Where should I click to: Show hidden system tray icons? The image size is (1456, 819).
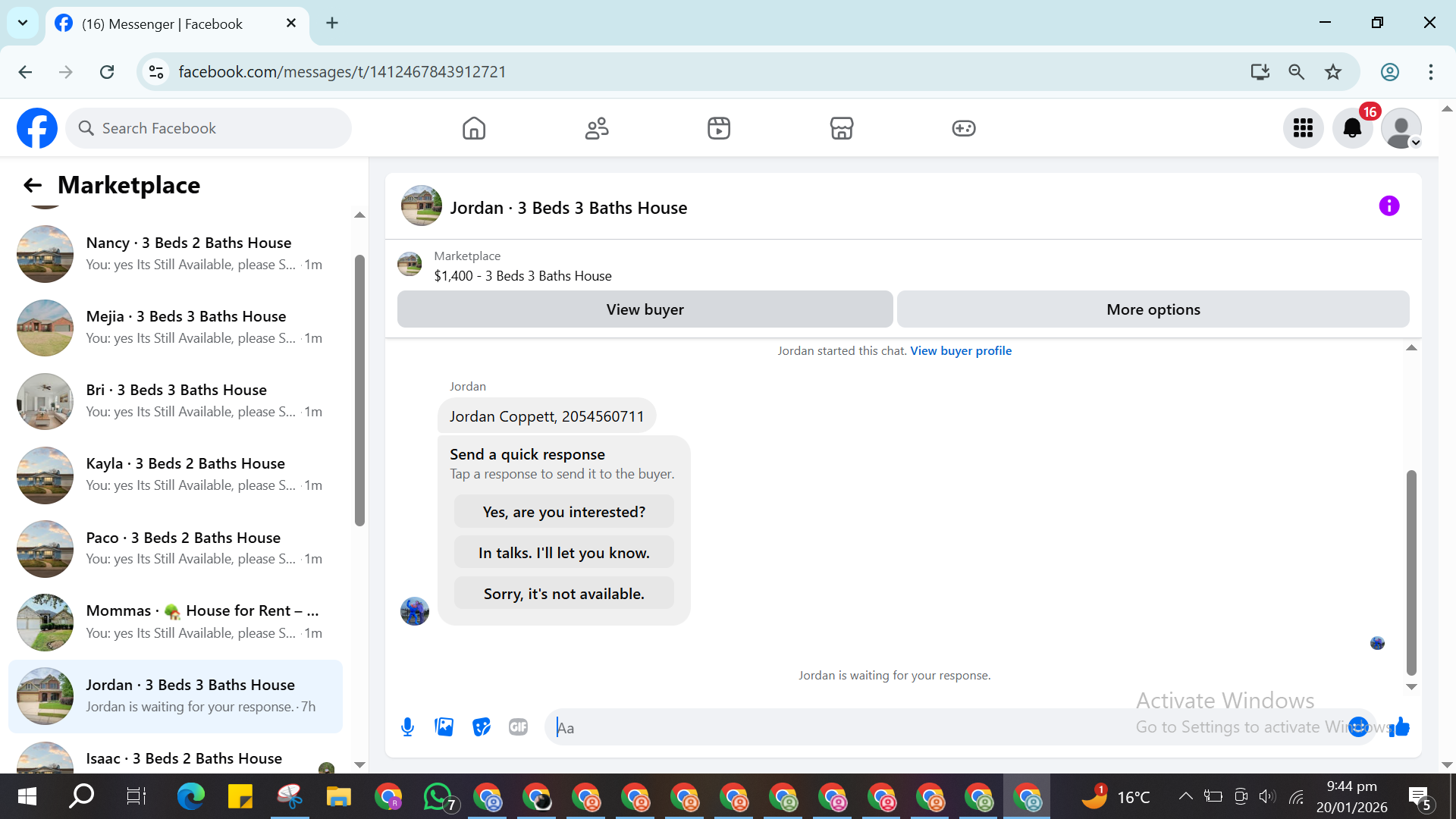[x=1185, y=796]
